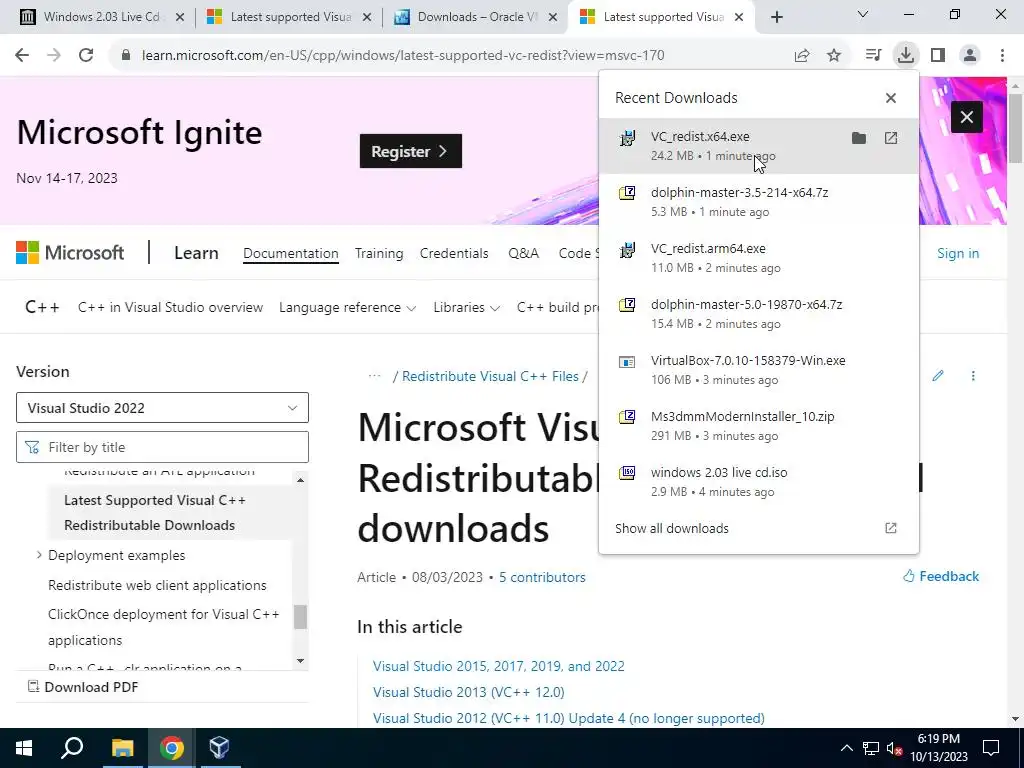Click the Sign in link

tap(958, 253)
